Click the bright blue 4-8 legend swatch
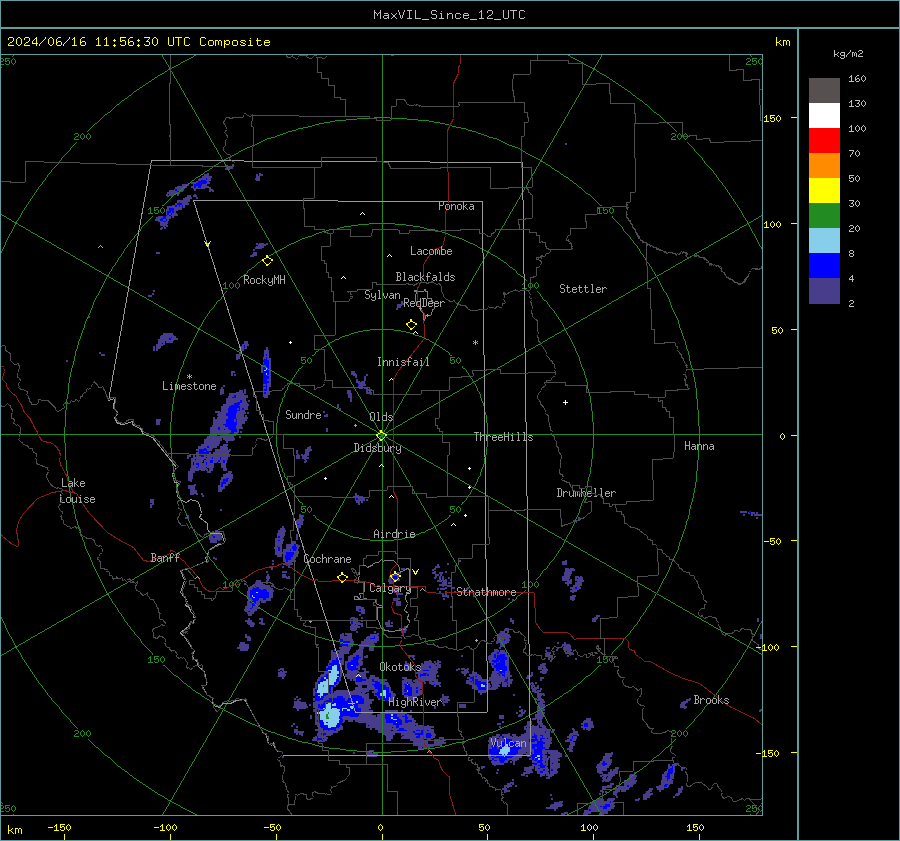 click(824, 265)
